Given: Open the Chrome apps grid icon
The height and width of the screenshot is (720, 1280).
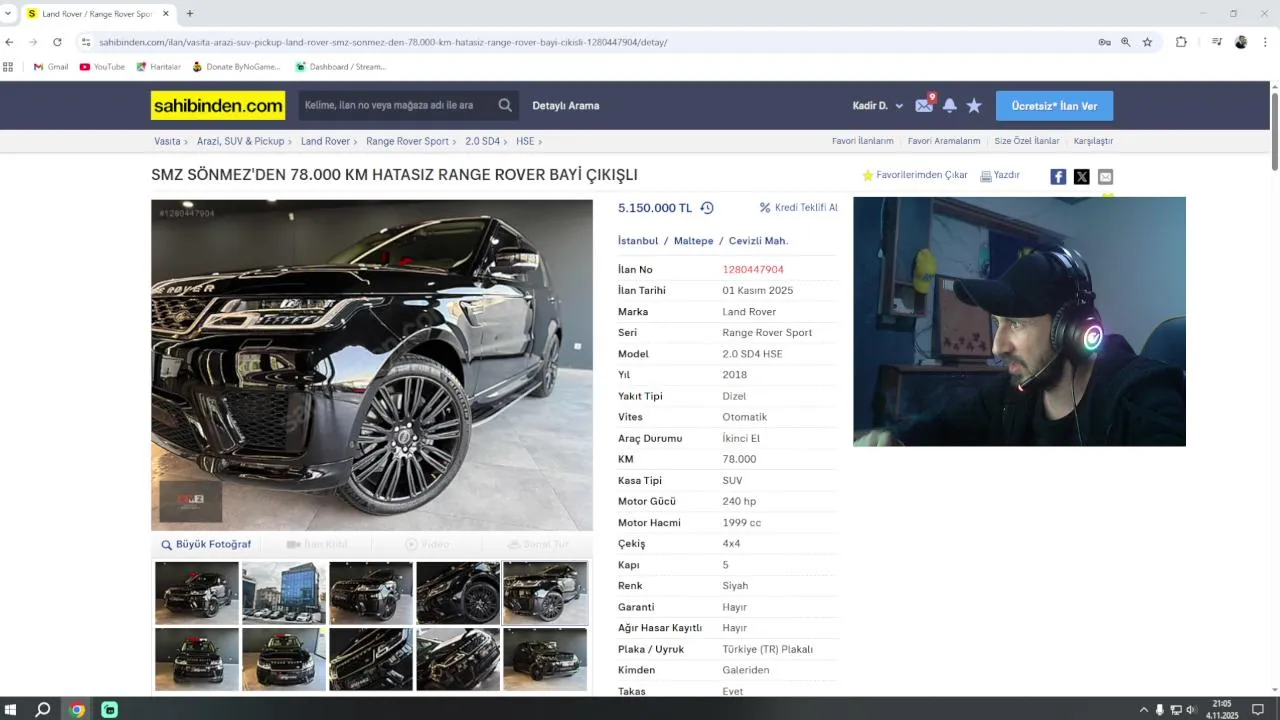Looking at the screenshot, I should point(8,67).
